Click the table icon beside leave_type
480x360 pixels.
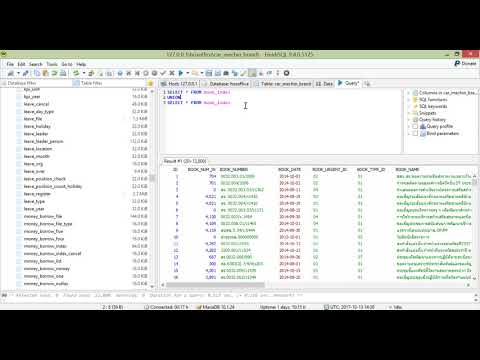19,201
